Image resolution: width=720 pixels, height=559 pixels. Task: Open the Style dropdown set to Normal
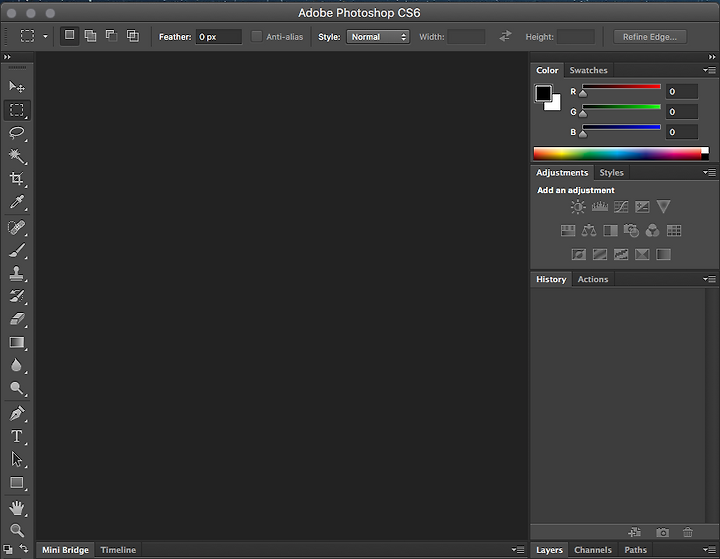tap(378, 37)
